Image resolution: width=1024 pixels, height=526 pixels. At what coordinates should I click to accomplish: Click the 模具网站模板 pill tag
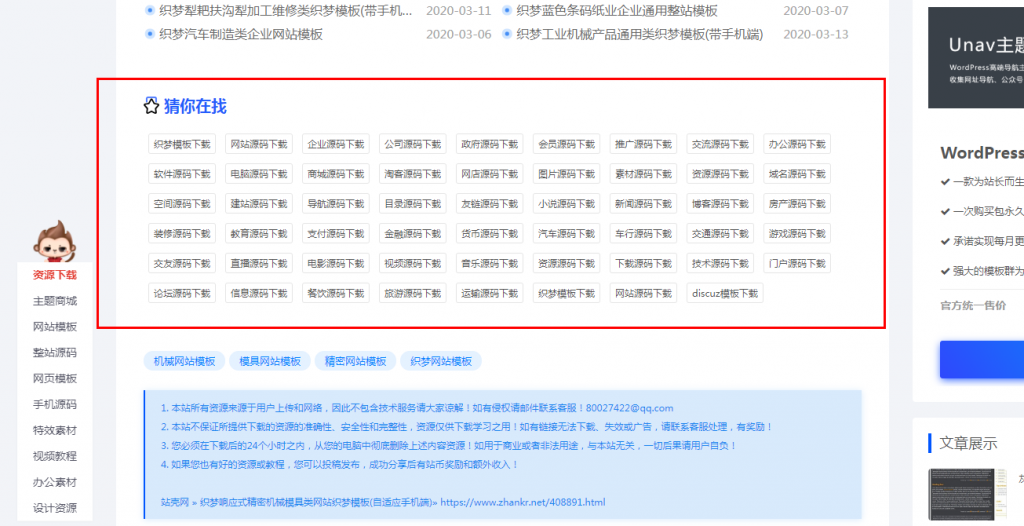[x=270, y=361]
